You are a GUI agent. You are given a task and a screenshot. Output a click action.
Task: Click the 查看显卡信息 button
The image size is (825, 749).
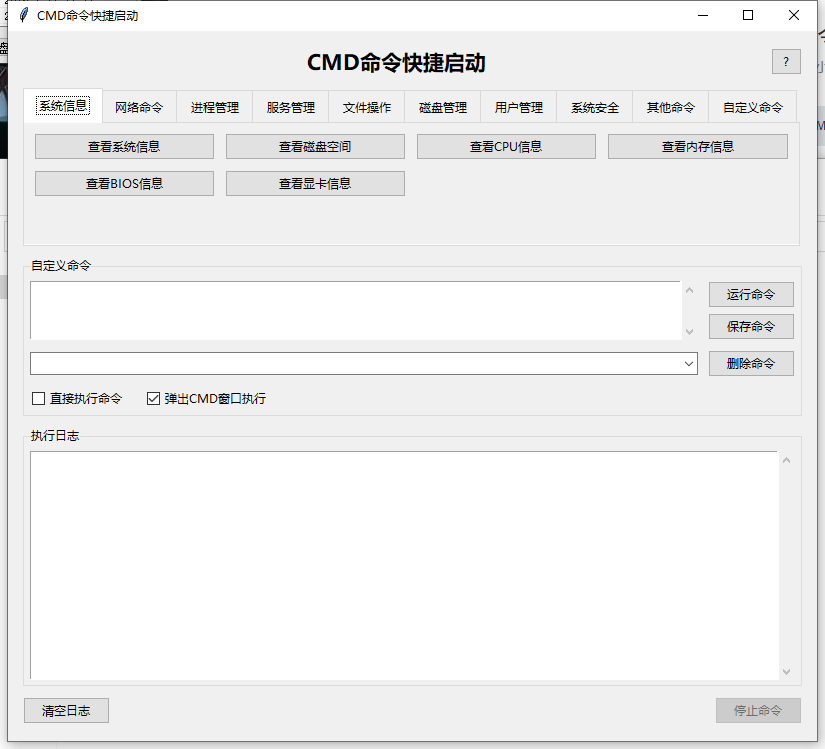tap(315, 183)
